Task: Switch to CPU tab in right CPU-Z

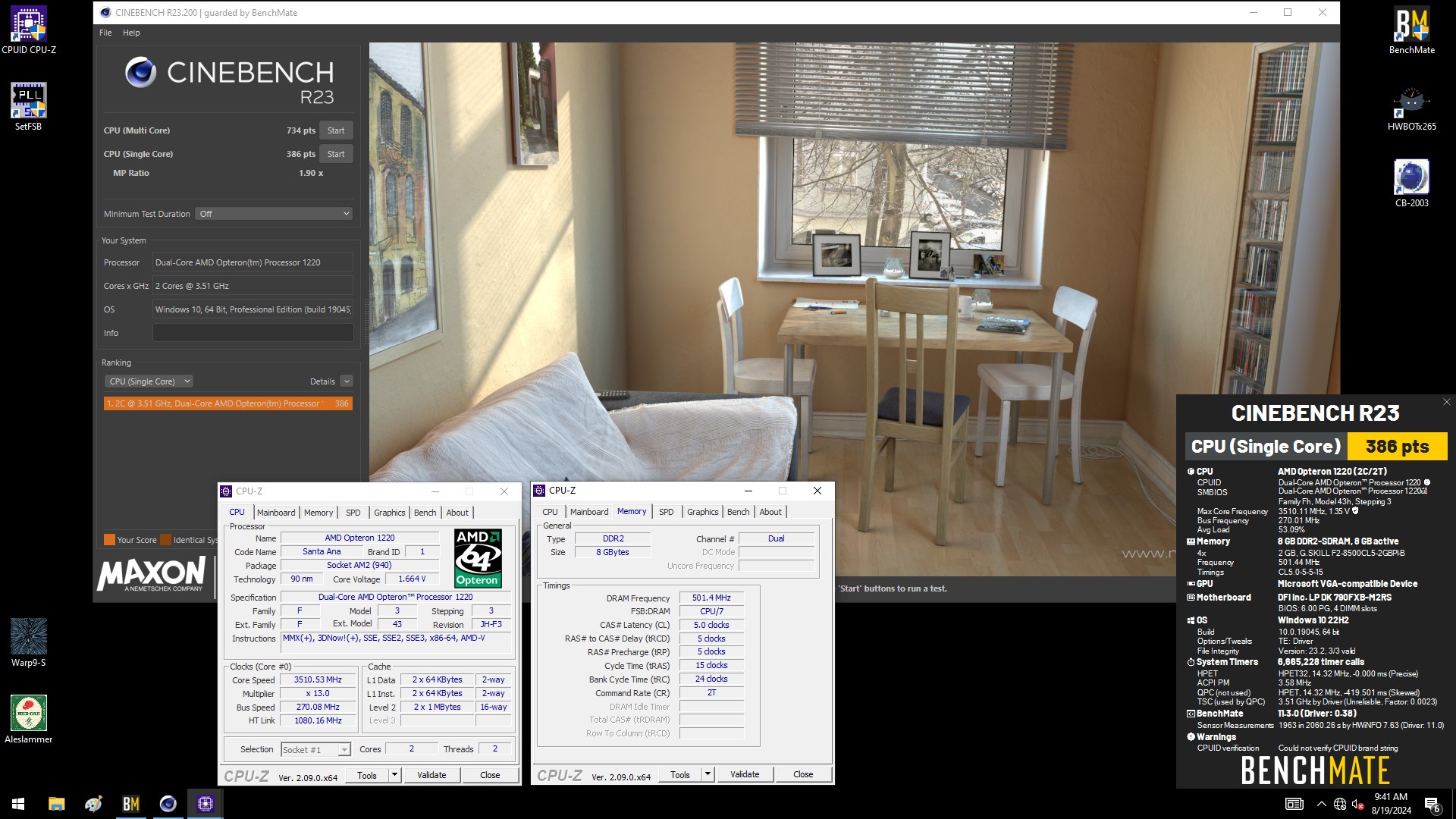Action: pyautogui.click(x=550, y=512)
